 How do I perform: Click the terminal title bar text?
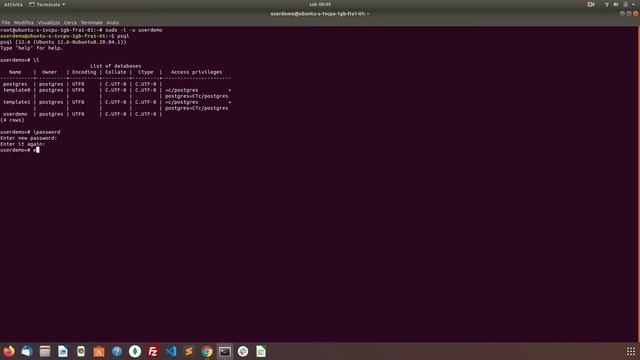coord(320,13)
